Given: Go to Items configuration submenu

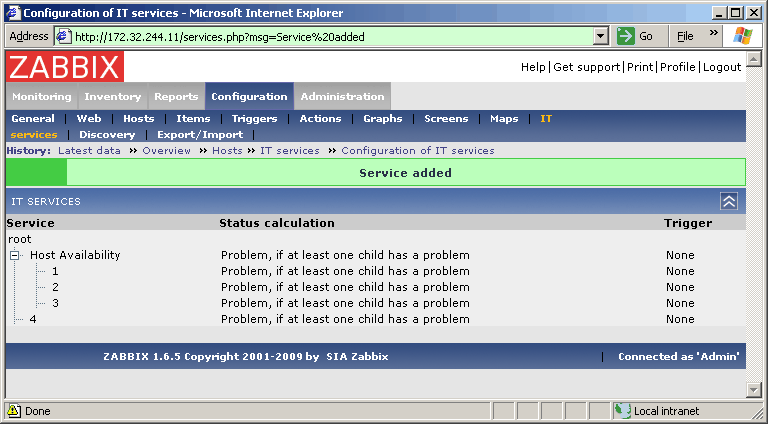Looking at the screenshot, I should pyautogui.click(x=193, y=118).
